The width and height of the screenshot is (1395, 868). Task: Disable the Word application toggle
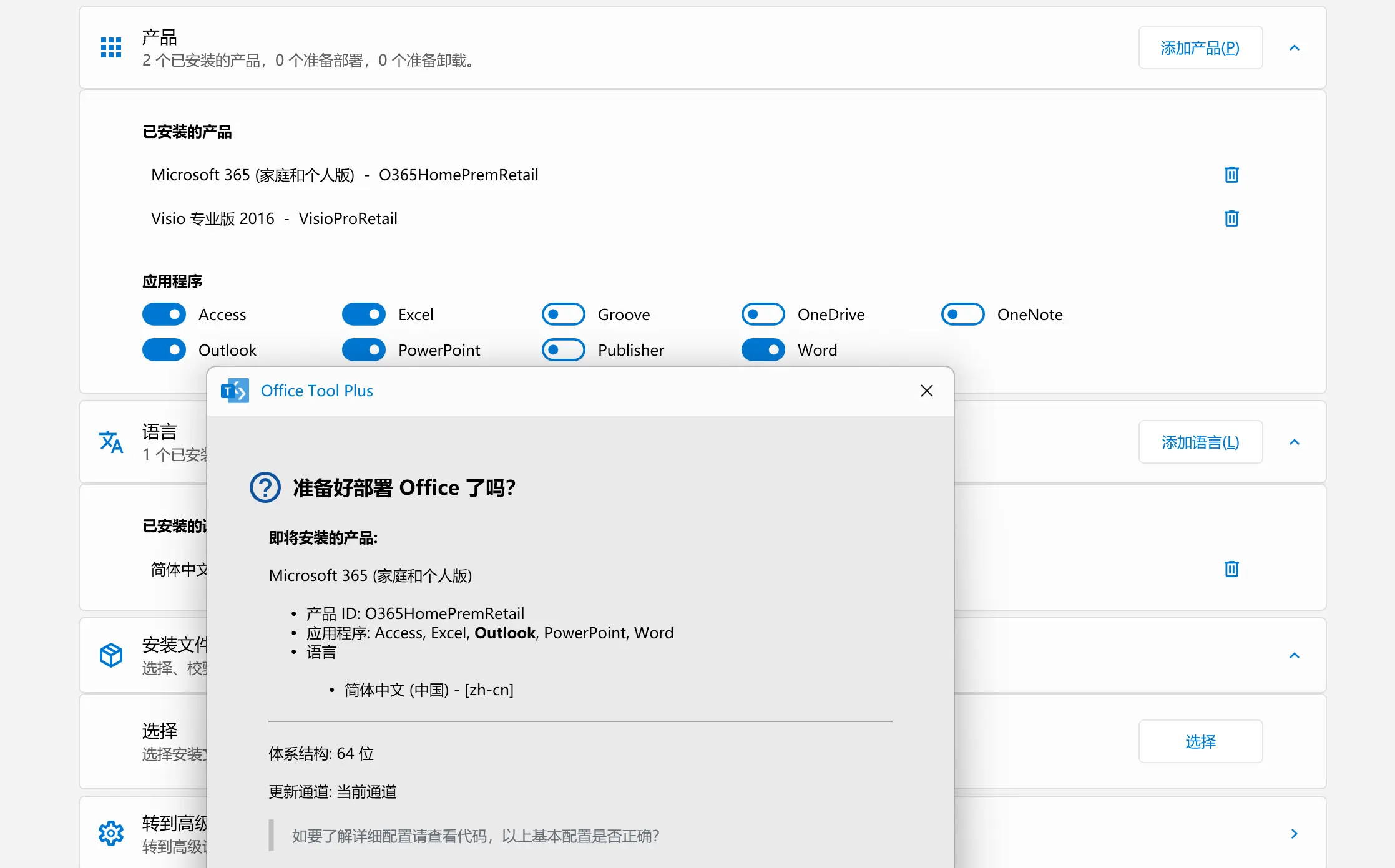pos(763,349)
